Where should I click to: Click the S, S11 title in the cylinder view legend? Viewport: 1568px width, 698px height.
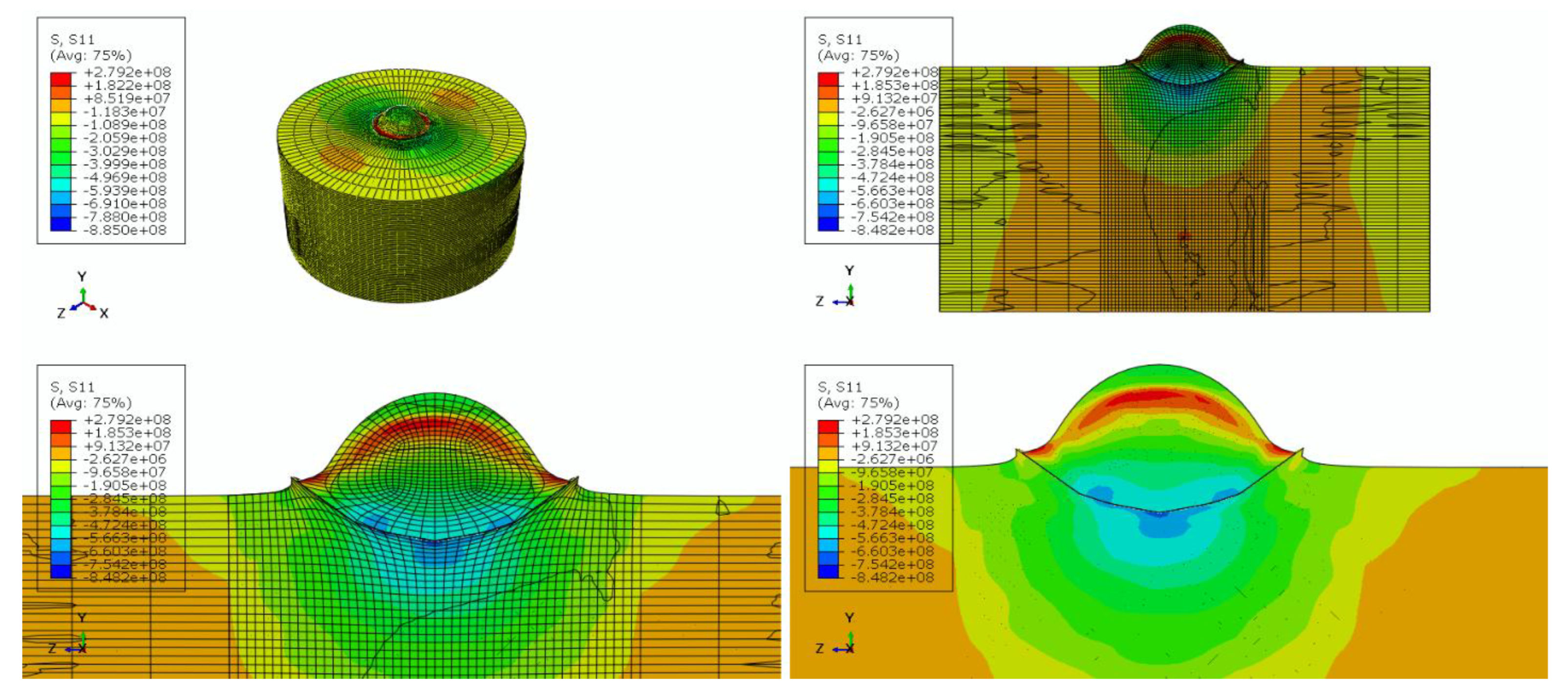point(72,40)
